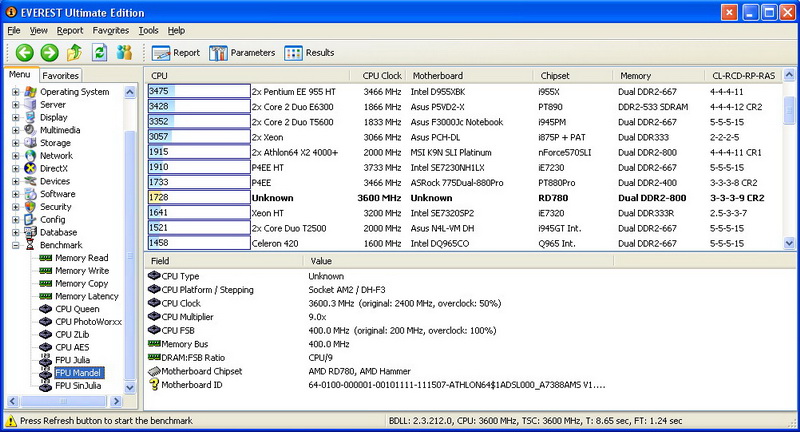Select the DirectX icon in tree
Viewport: 800px width, 432px height.
click(x=31, y=168)
